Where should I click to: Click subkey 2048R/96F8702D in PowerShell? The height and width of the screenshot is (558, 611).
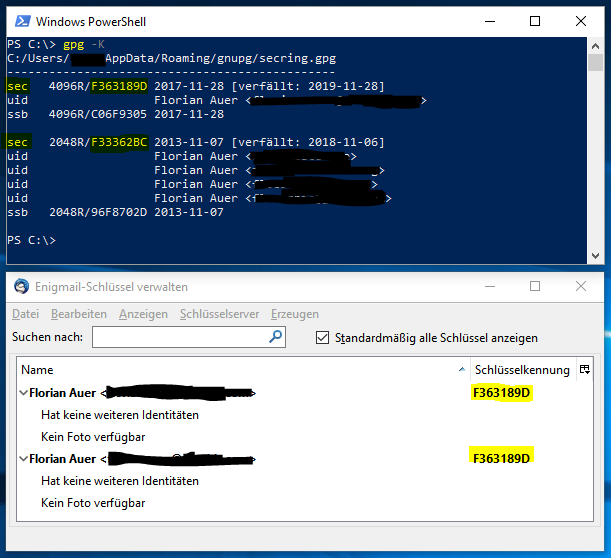(x=98, y=212)
